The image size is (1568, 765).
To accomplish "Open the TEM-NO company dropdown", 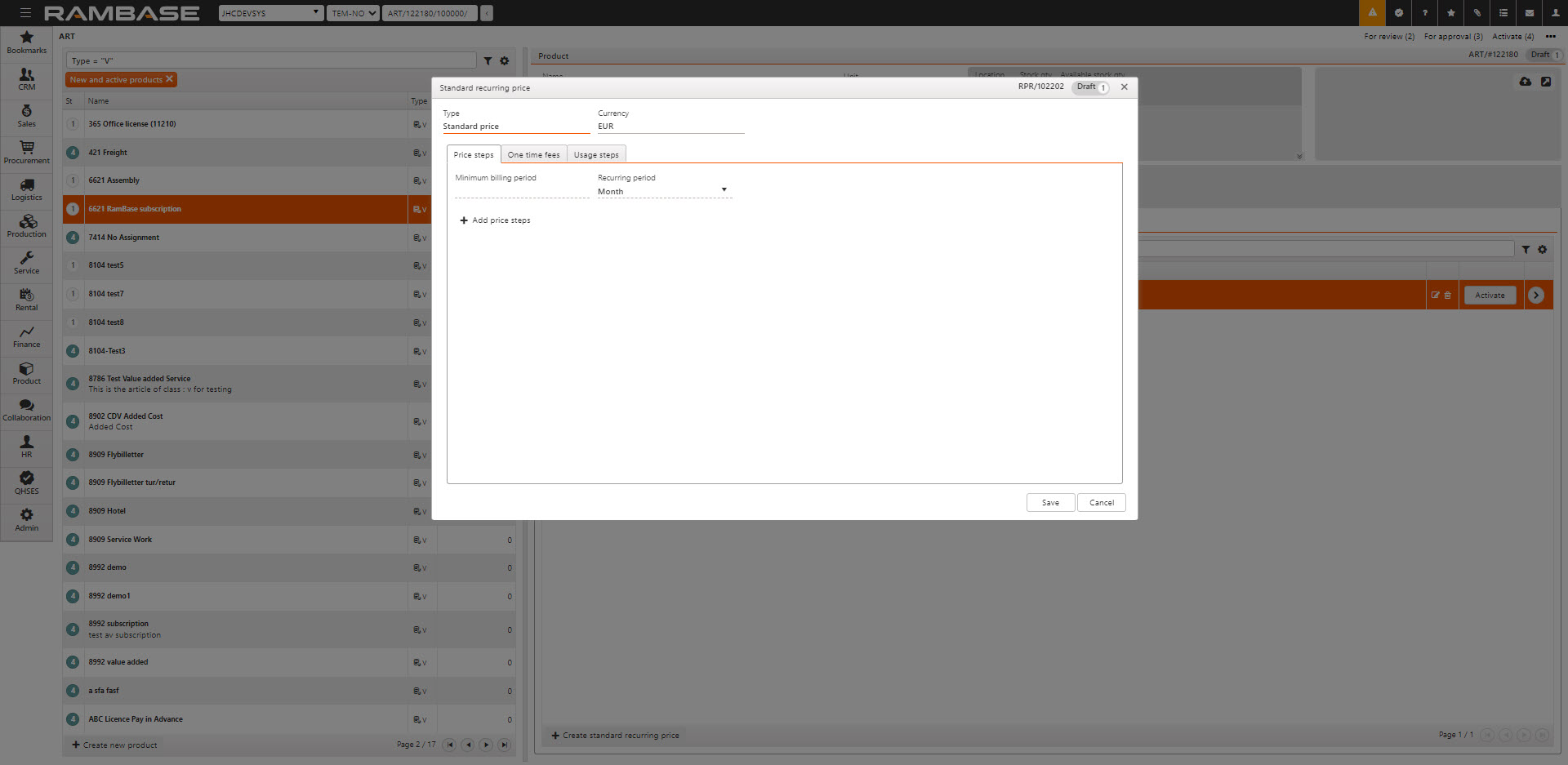I will 353,13.
